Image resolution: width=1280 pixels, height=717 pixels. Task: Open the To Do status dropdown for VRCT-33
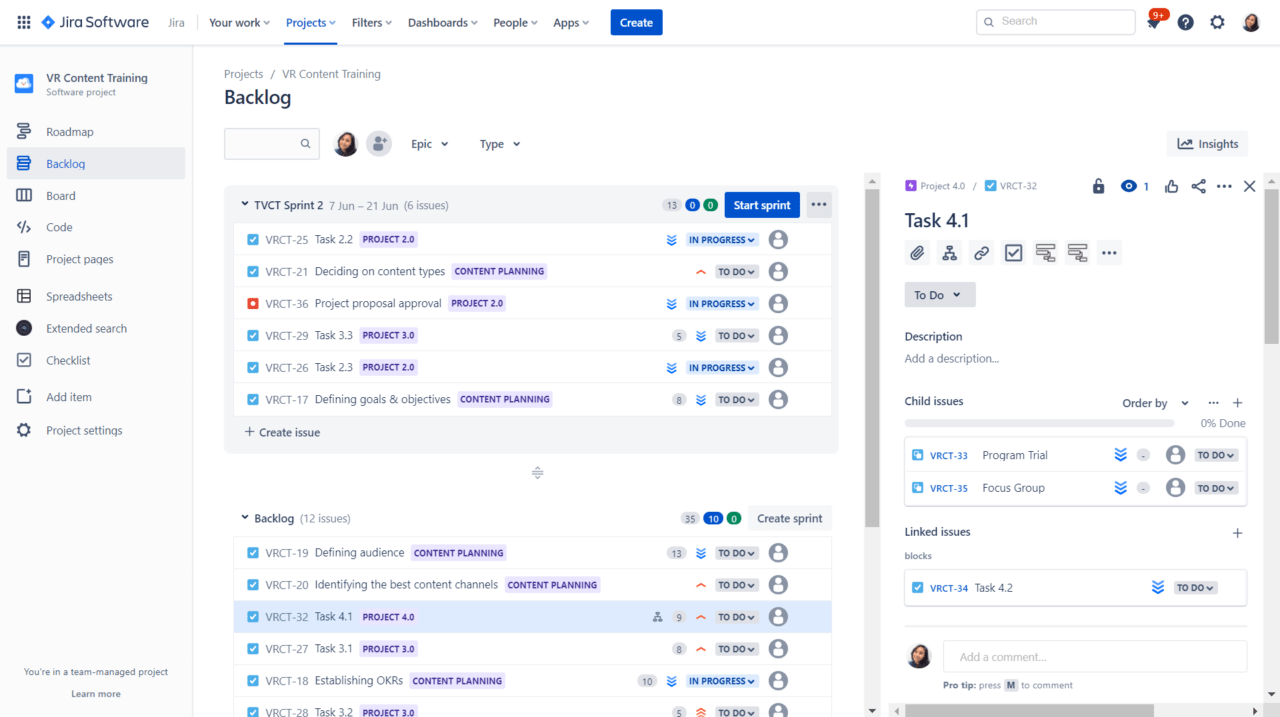point(1215,454)
